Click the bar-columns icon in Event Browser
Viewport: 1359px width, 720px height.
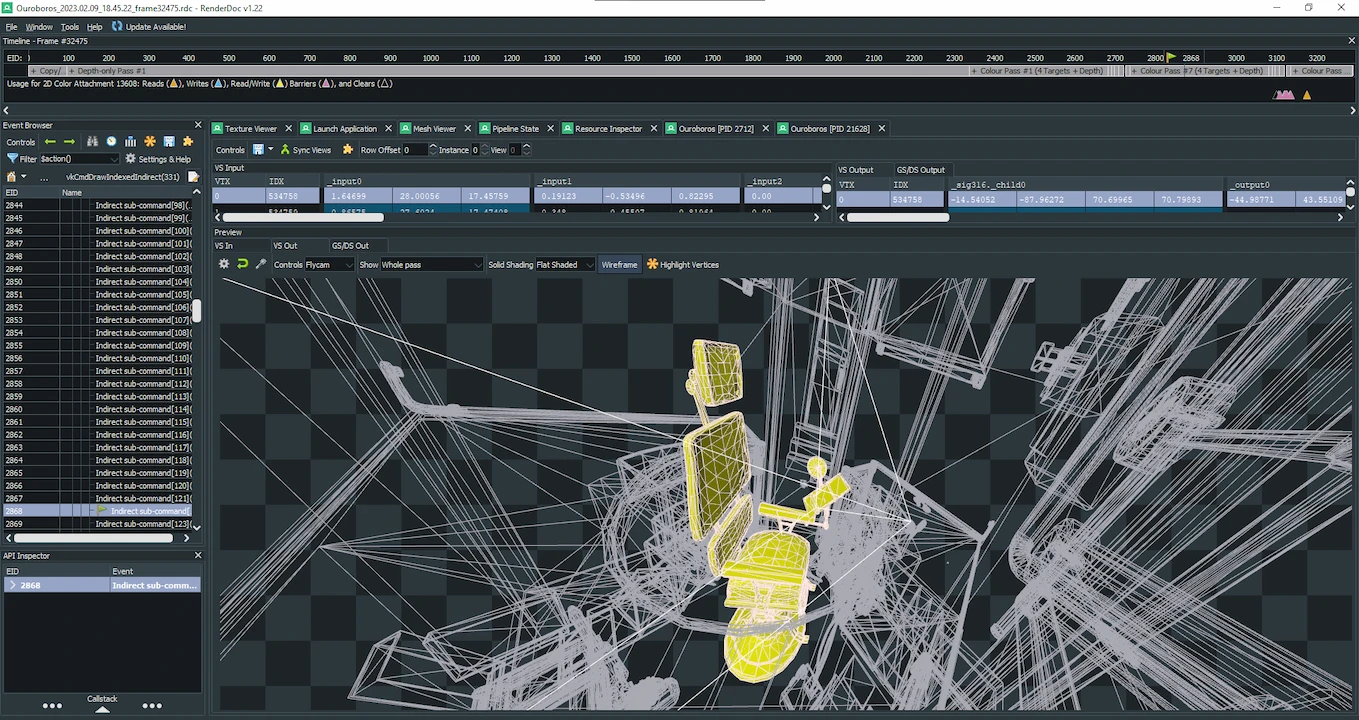(x=130, y=142)
